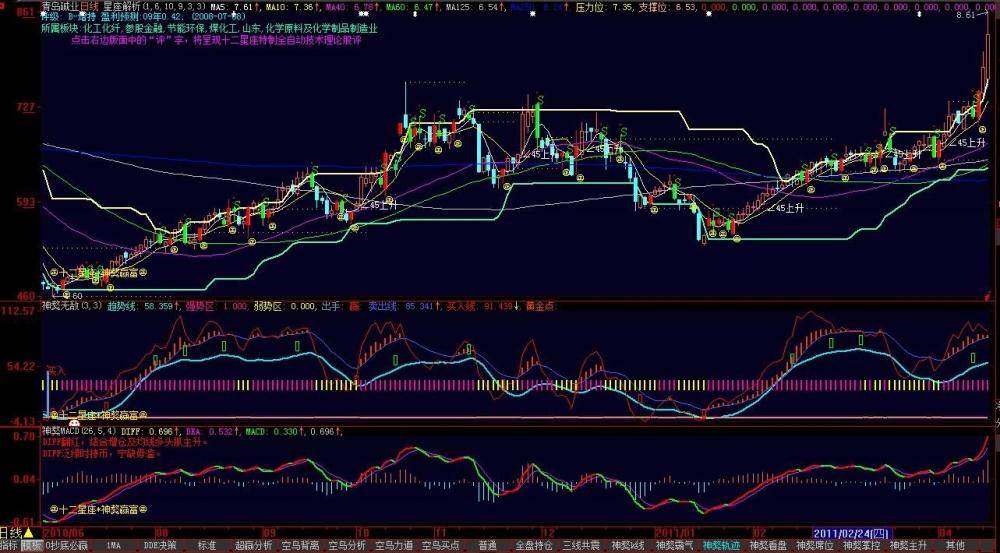Click the 727 price axis label
The height and width of the screenshot is (553, 1000).
27,107
